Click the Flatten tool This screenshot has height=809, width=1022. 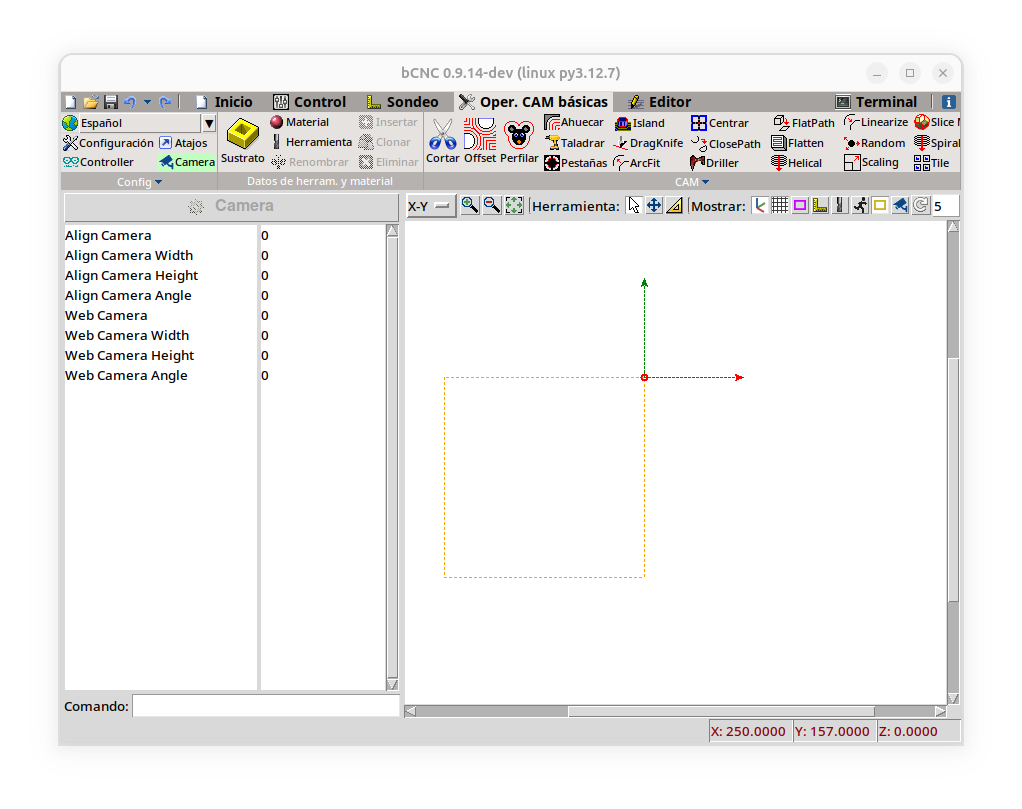pos(798,143)
